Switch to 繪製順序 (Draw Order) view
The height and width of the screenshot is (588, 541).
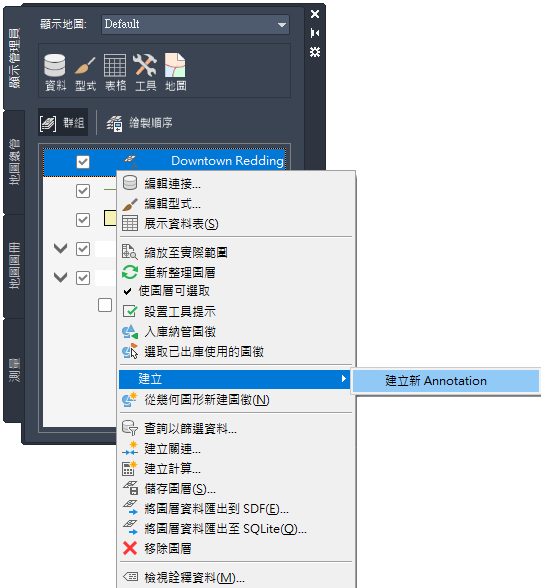pyautogui.click(x=139, y=123)
